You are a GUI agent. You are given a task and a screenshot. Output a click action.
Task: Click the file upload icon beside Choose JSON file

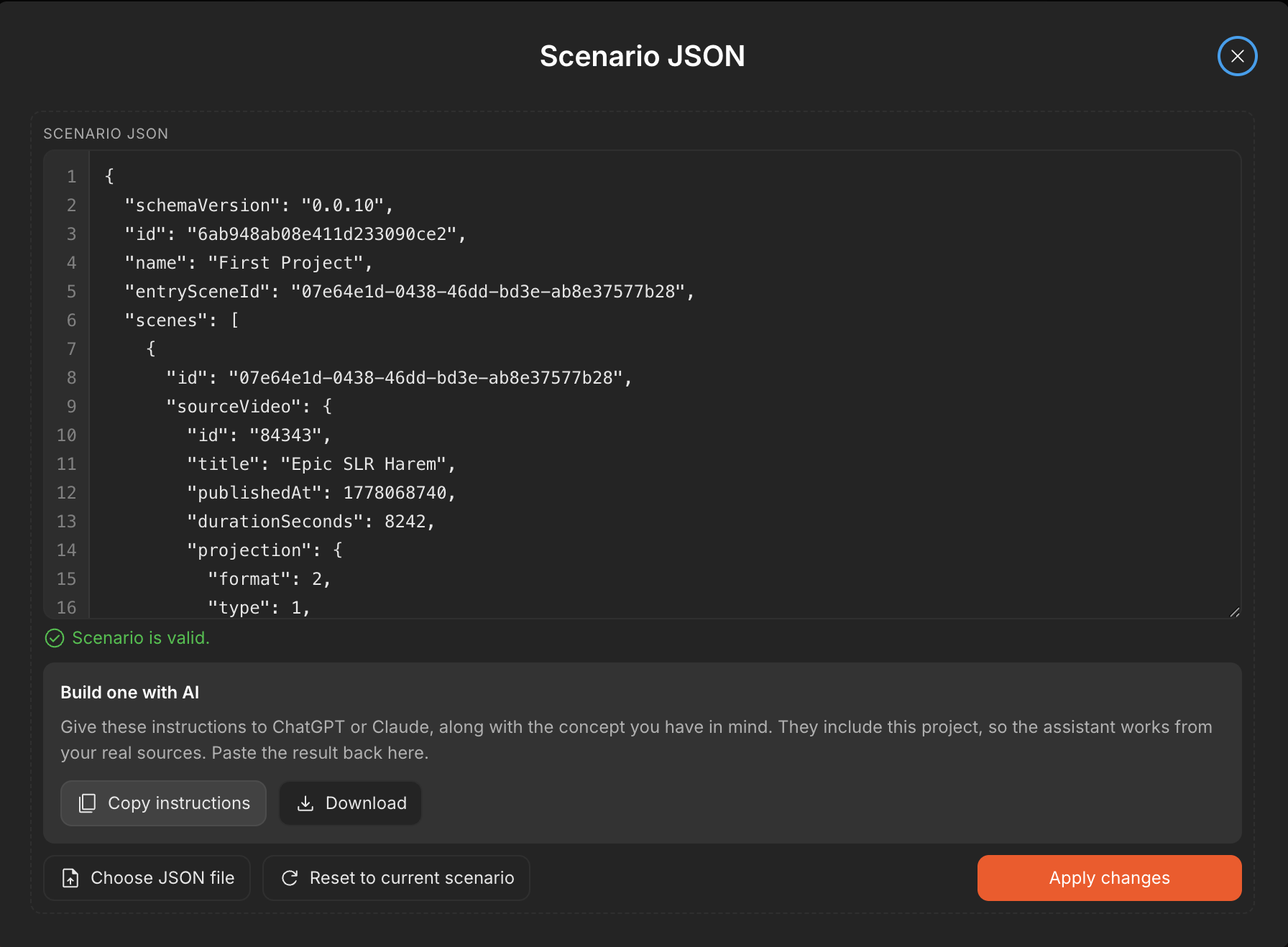[70, 878]
